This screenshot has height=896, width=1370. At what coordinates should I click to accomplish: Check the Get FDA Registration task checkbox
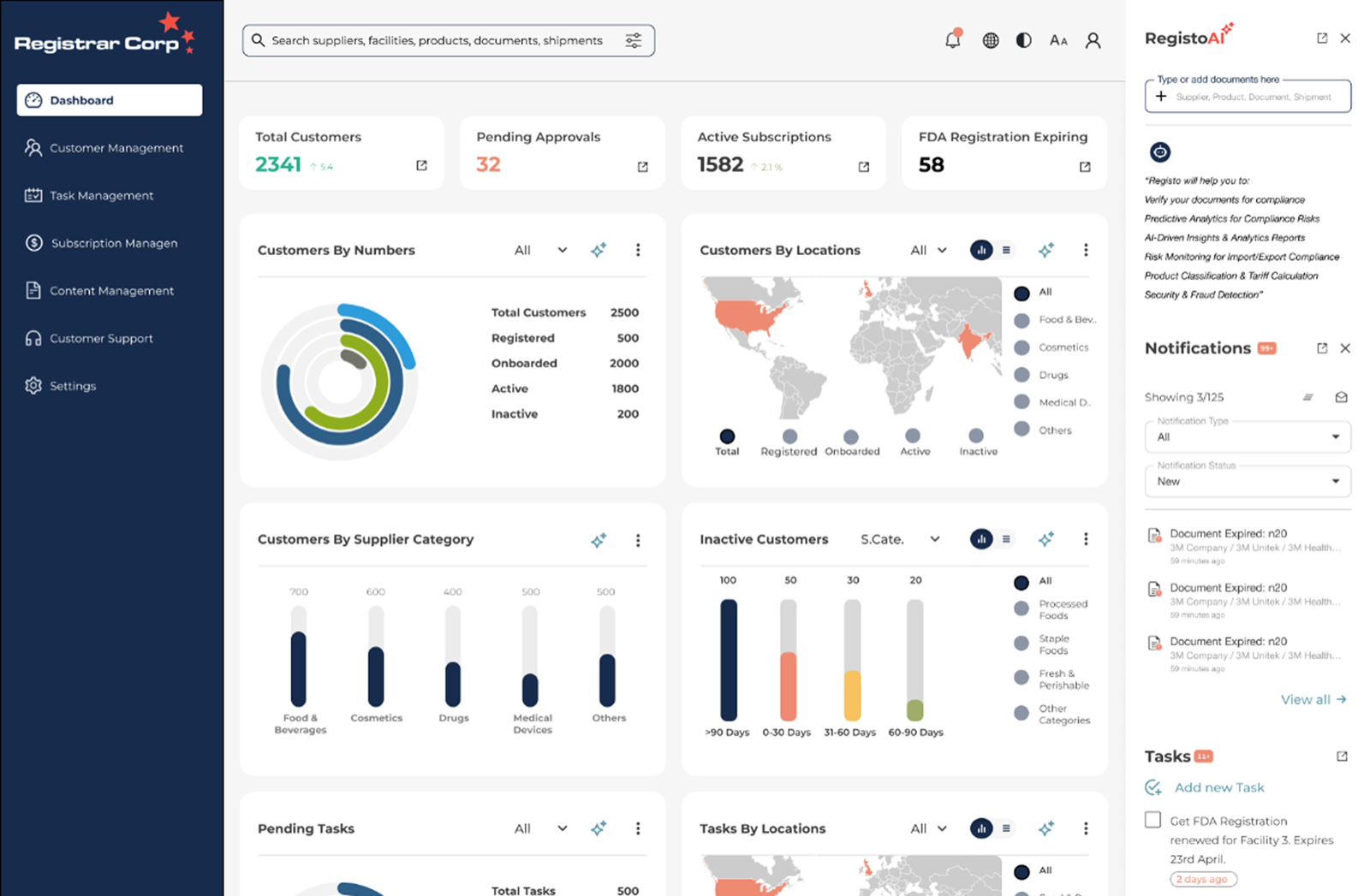coord(1153,820)
